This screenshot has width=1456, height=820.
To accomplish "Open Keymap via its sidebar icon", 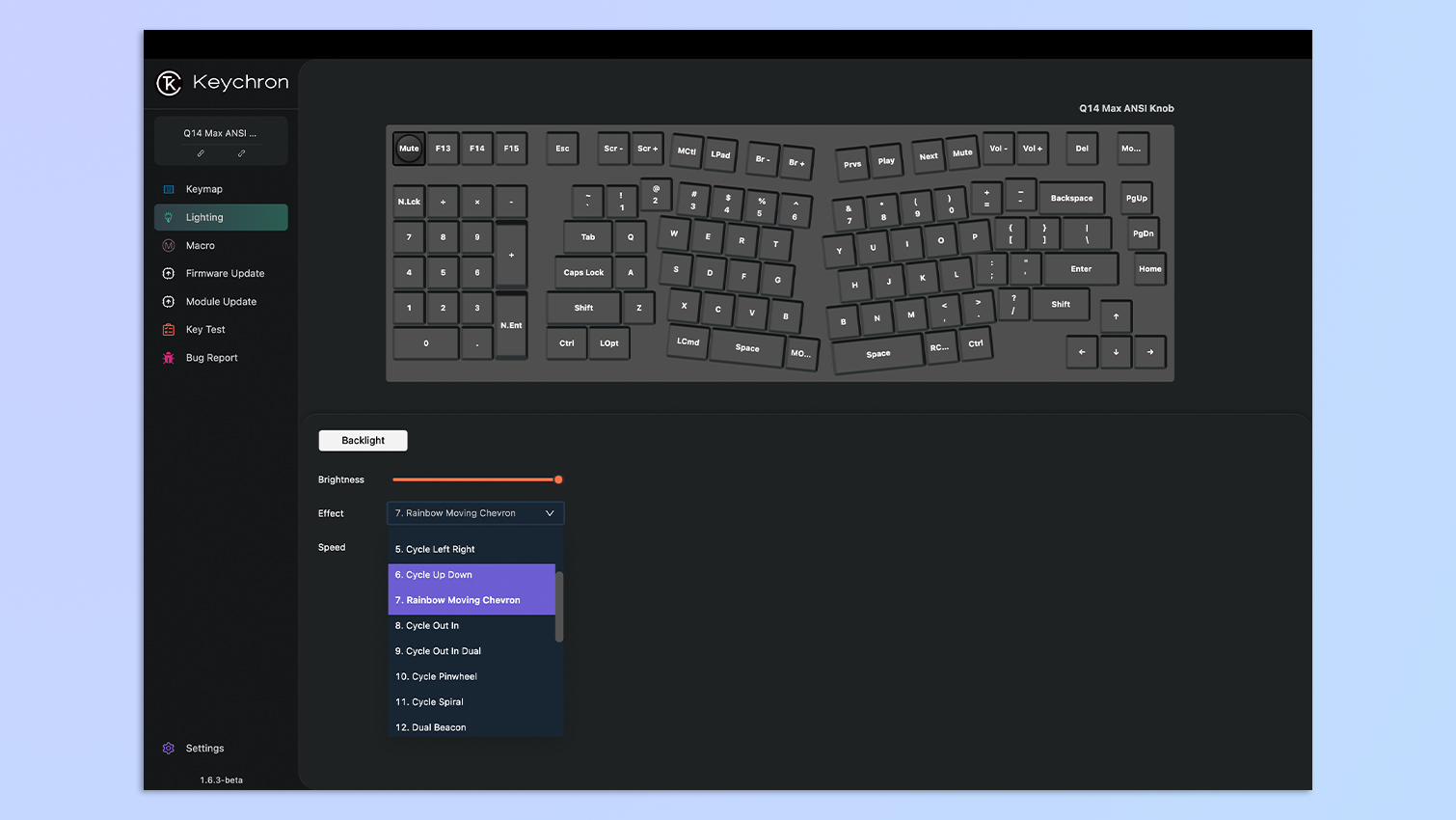I will (x=169, y=190).
